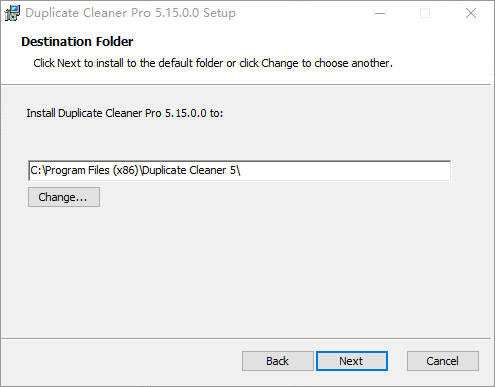Click 'Program Files (x86)' inside the path
The image size is (495, 387).
coord(91,170)
